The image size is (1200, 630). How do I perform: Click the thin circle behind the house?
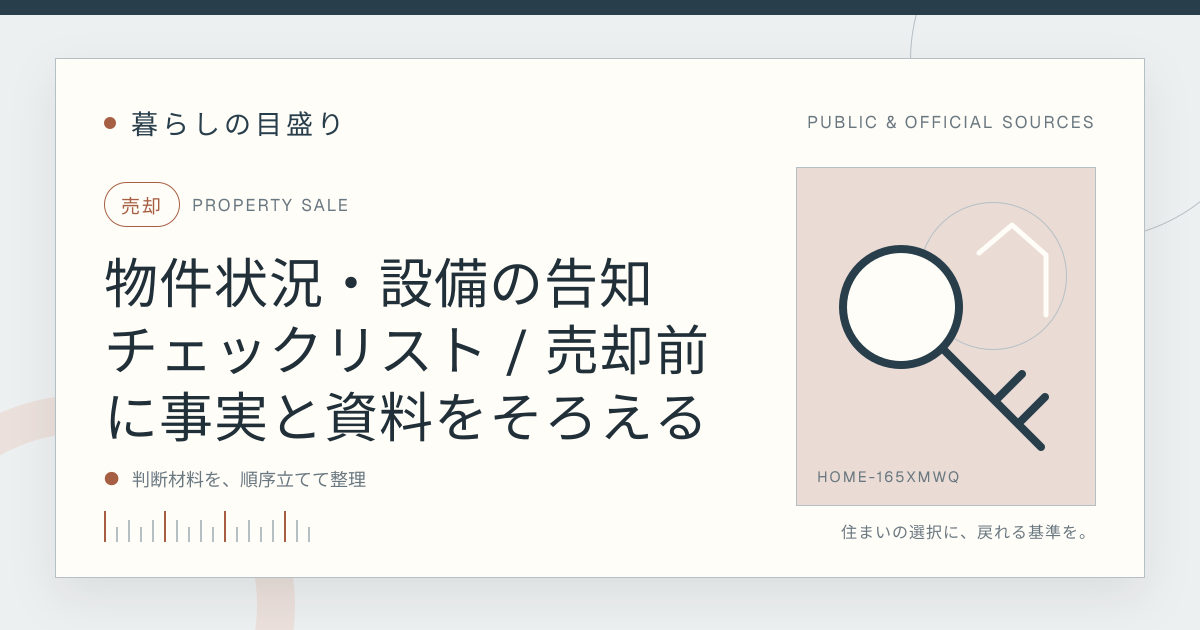point(993,275)
